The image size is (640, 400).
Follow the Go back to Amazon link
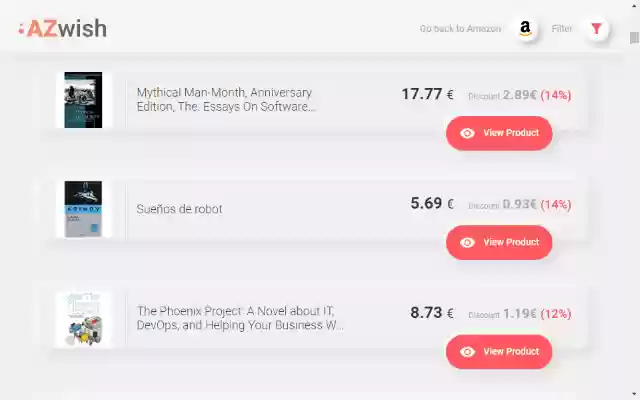(461, 29)
